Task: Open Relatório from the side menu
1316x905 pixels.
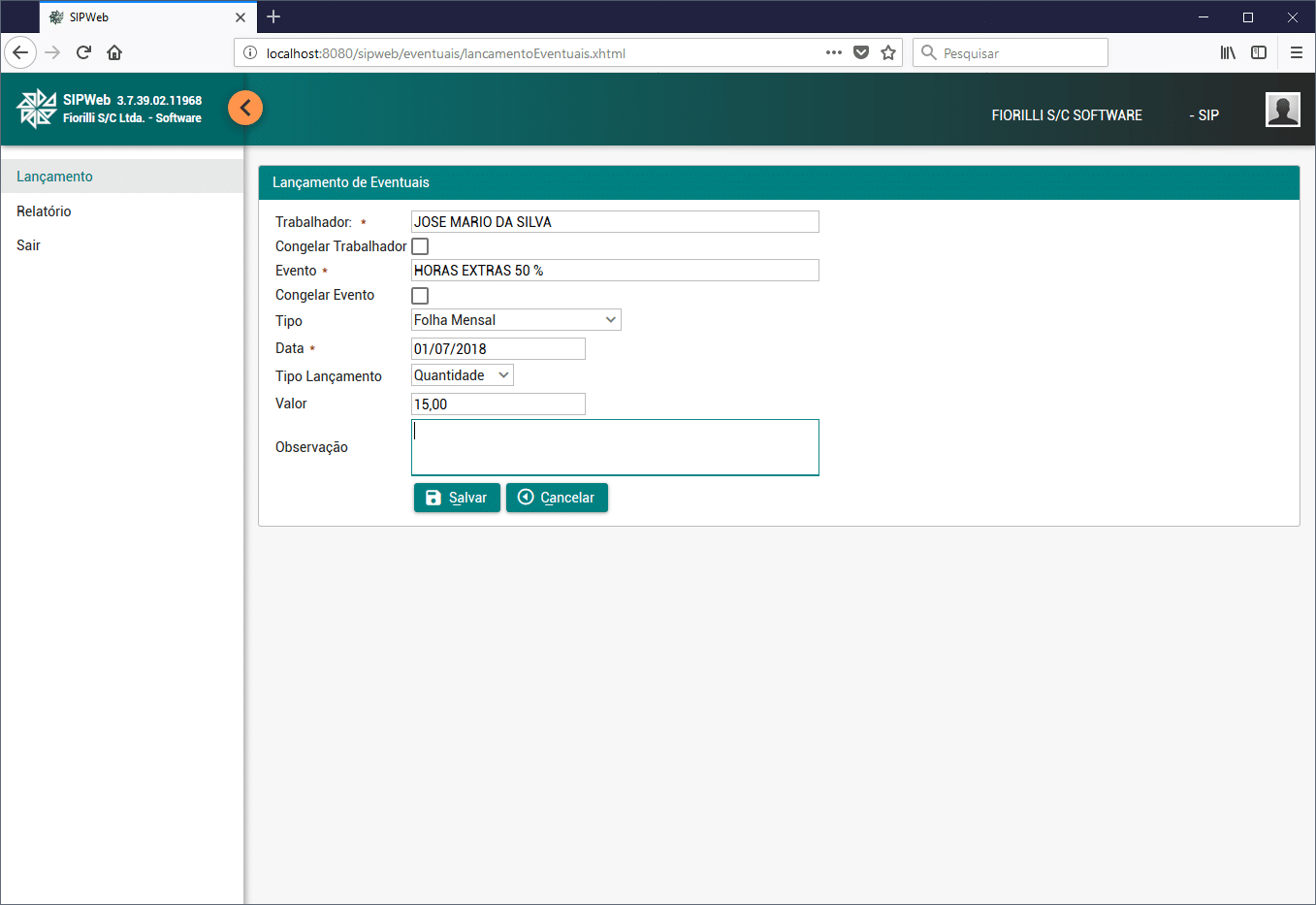Action: [44, 211]
